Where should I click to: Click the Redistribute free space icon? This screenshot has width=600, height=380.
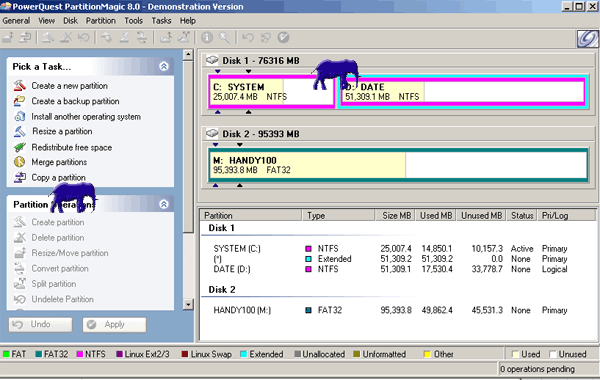20,147
